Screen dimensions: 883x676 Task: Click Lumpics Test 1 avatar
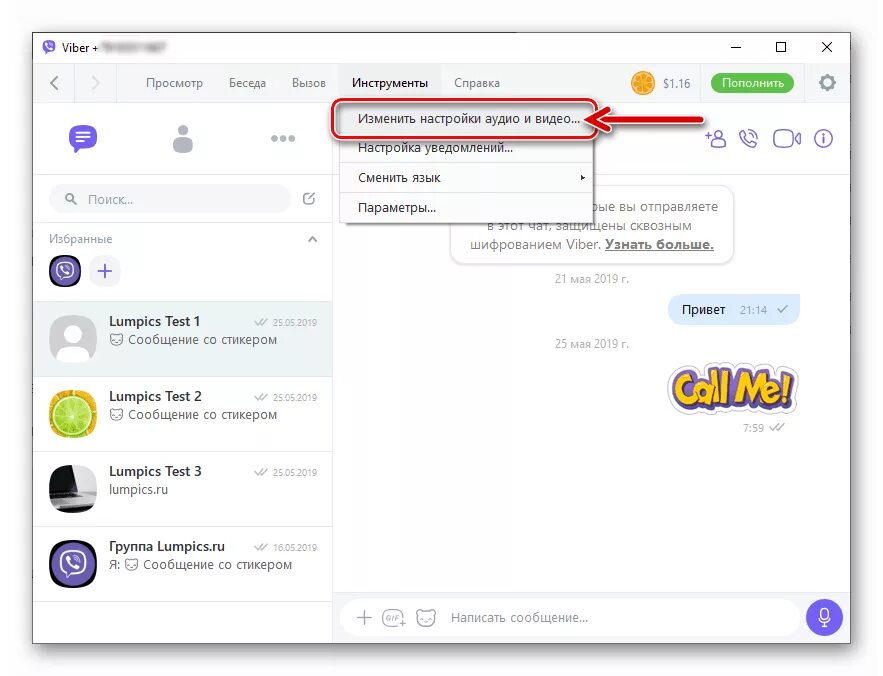tap(73, 338)
